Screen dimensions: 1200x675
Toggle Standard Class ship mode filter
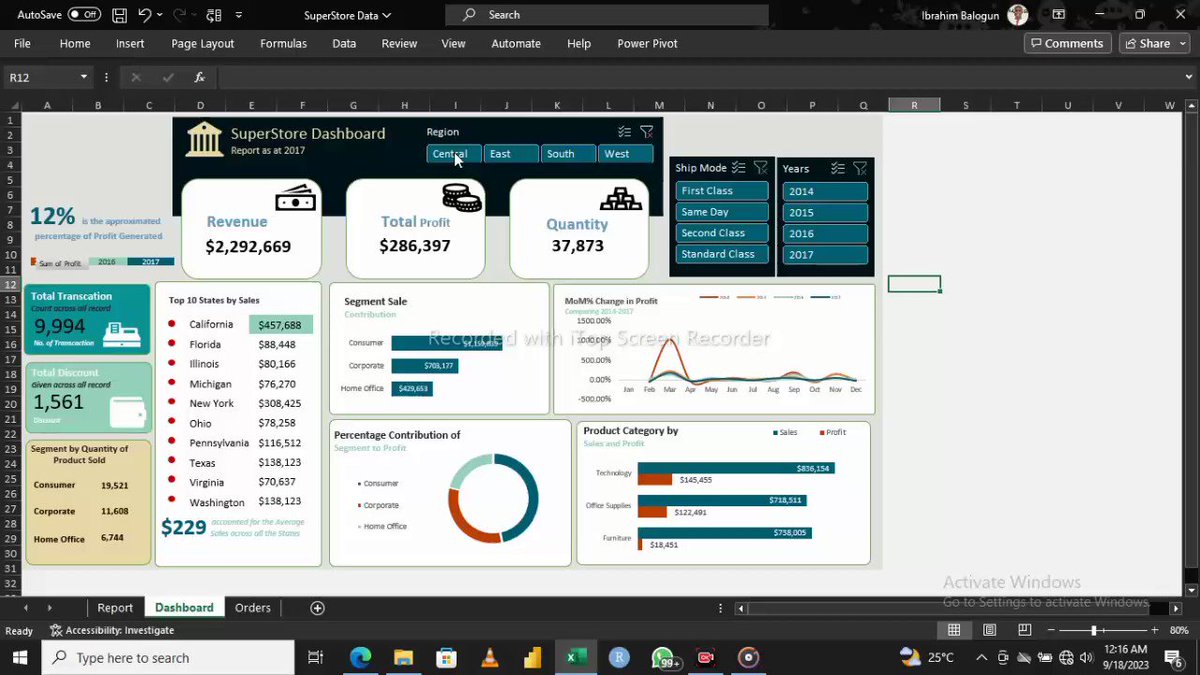coord(722,254)
